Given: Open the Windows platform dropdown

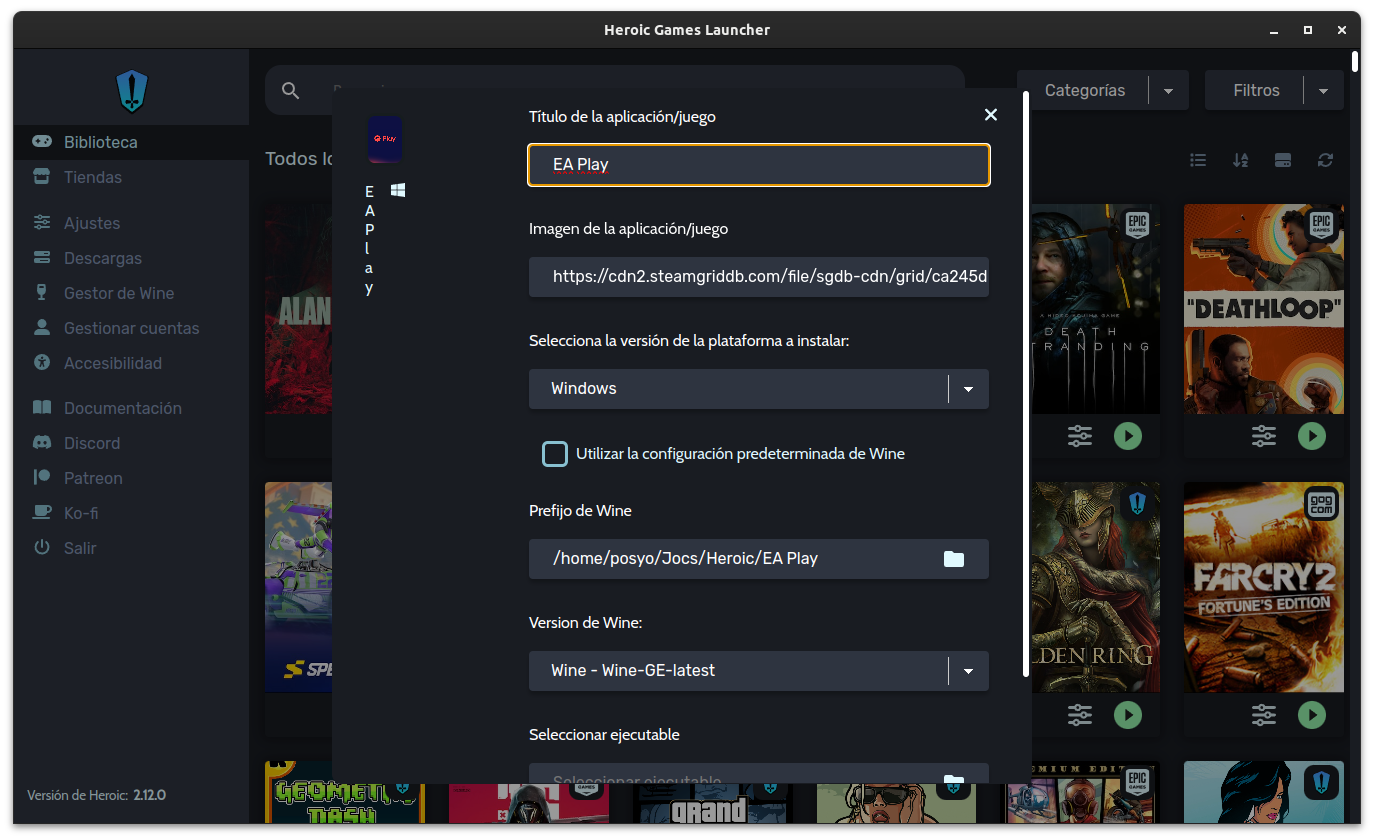Looking at the screenshot, I should 758,389.
